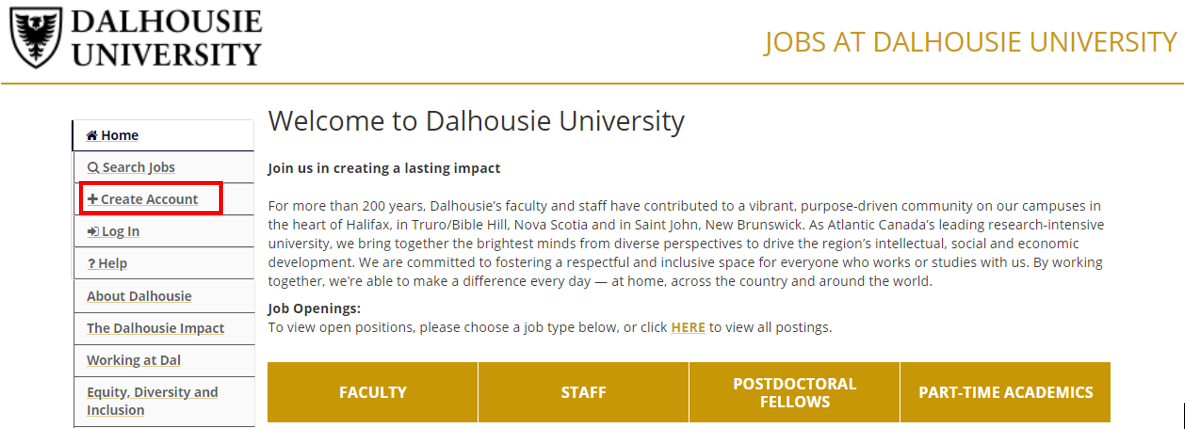Click the question mark icon beside Help

tap(91, 264)
